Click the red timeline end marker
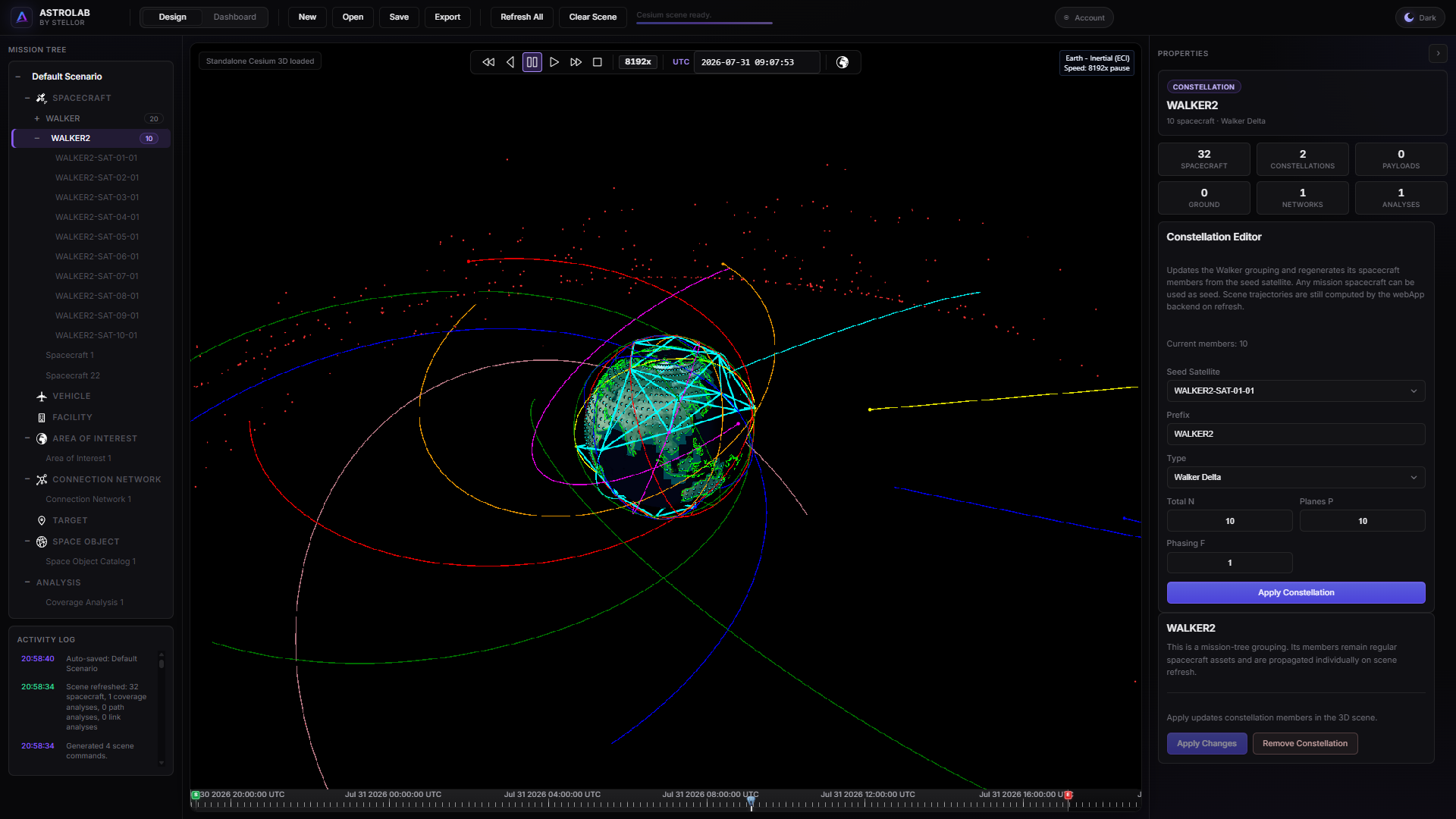The height and width of the screenshot is (819, 1456). point(1068,795)
